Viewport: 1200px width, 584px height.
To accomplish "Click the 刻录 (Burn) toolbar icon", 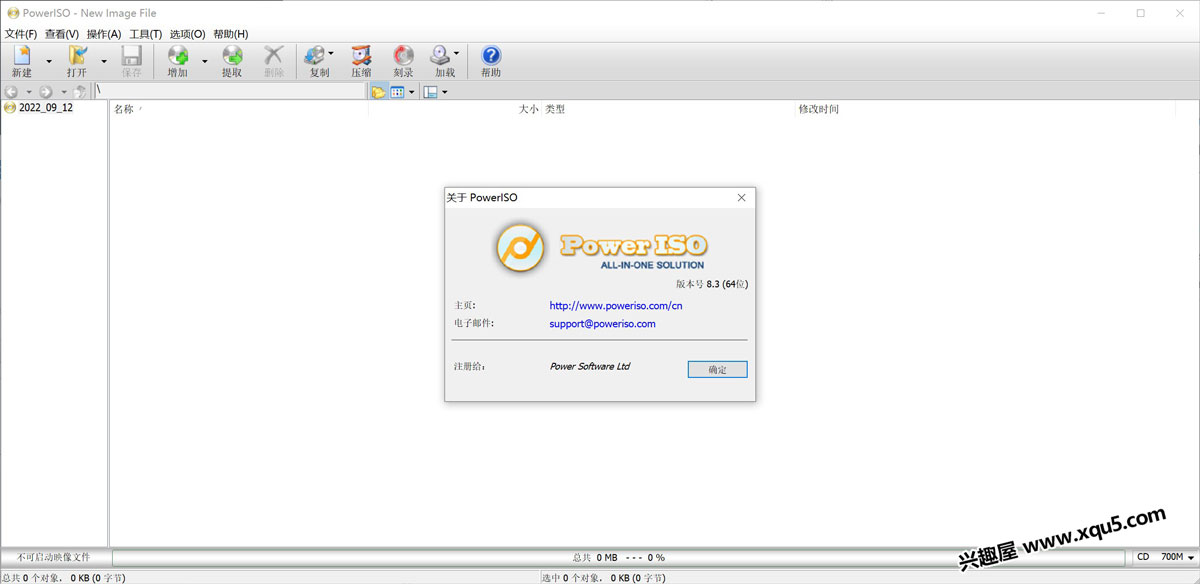I will pyautogui.click(x=403, y=61).
